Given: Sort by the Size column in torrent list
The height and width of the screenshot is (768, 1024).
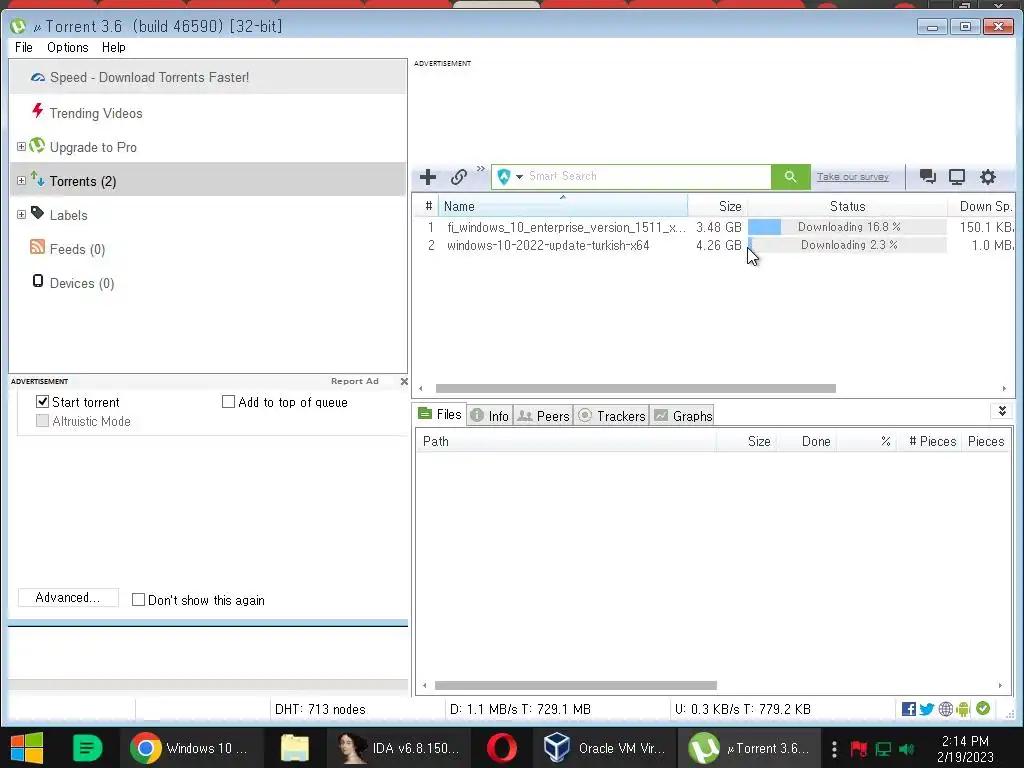Looking at the screenshot, I should pyautogui.click(x=718, y=206).
